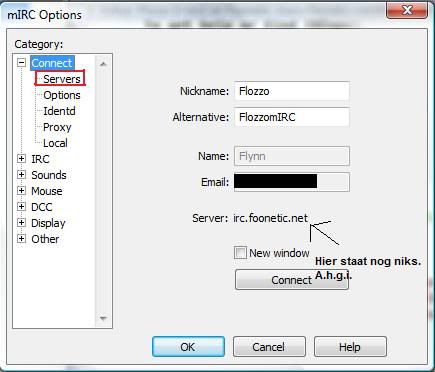Select Identd in the category tree
Viewport: 435px width, 372px height.
(x=59, y=111)
